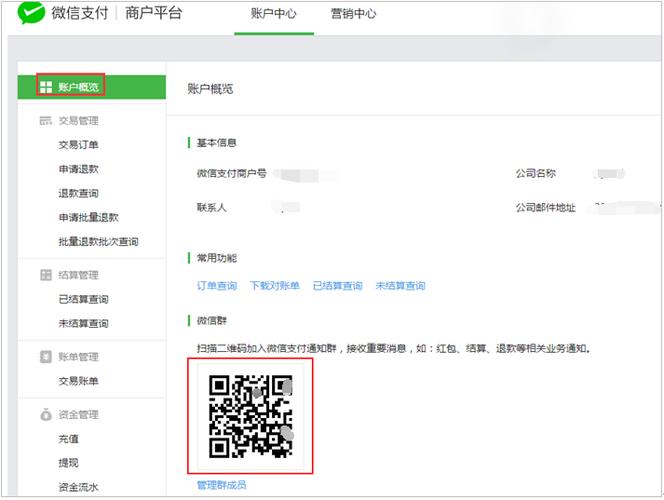Screen dimensions: 664x500
Task: Click the 商户平台 header text
Action: tap(154, 13)
